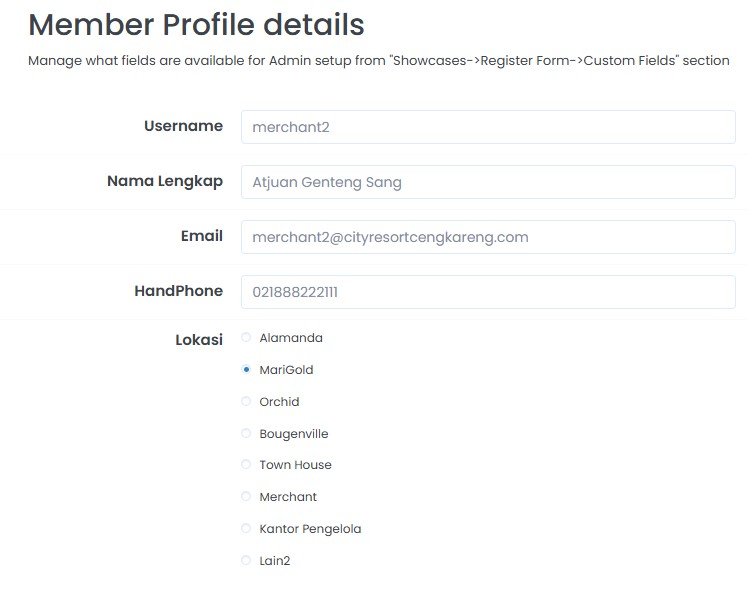Click the Town House radio circle

click(x=246, y=465)
